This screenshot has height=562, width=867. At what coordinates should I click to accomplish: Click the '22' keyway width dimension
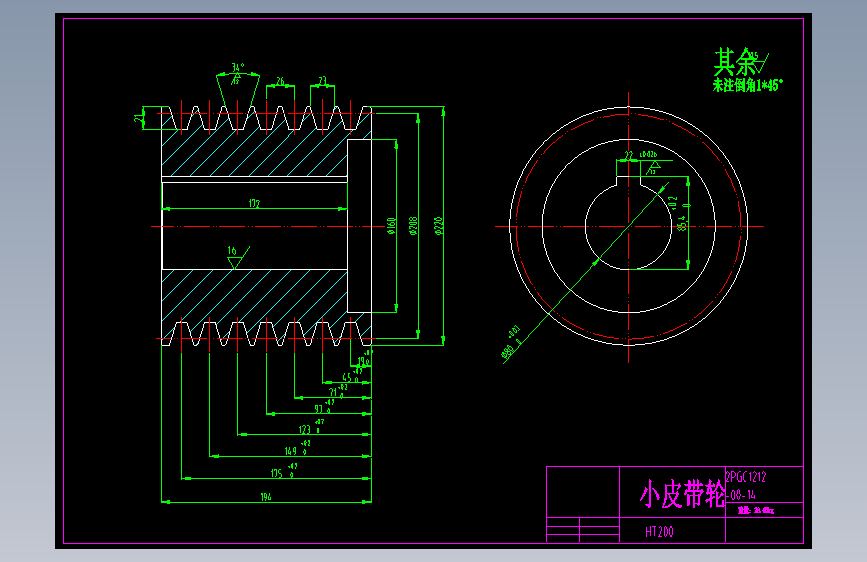(629, 155)
